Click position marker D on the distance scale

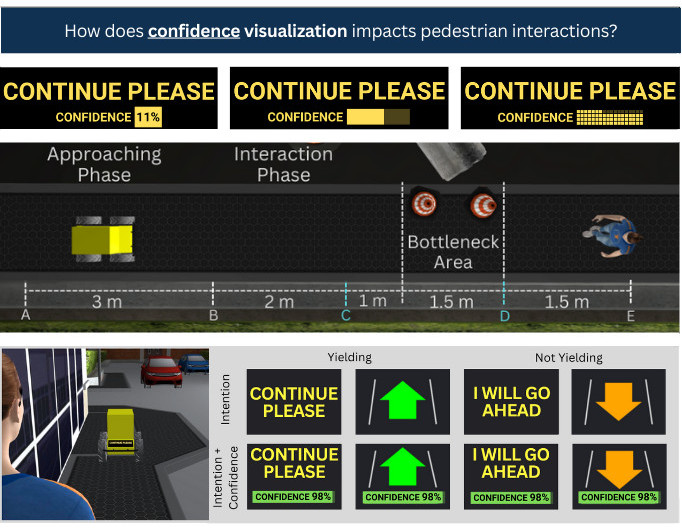point(505,316)
